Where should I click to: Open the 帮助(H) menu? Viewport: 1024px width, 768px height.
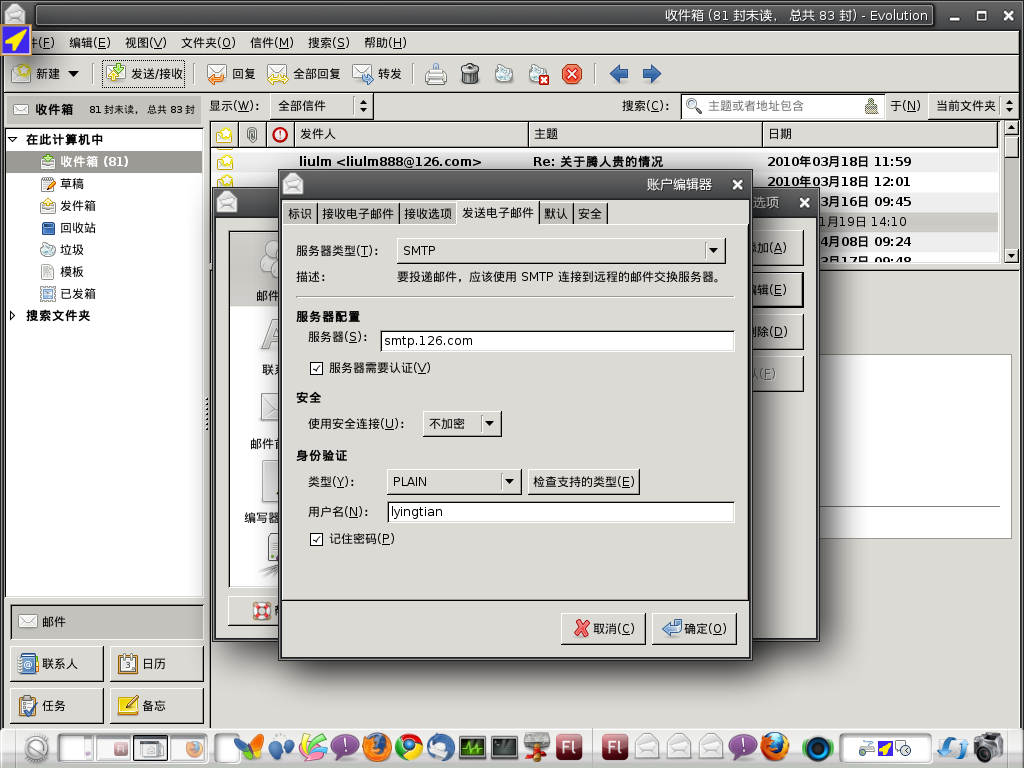point(385,43)
